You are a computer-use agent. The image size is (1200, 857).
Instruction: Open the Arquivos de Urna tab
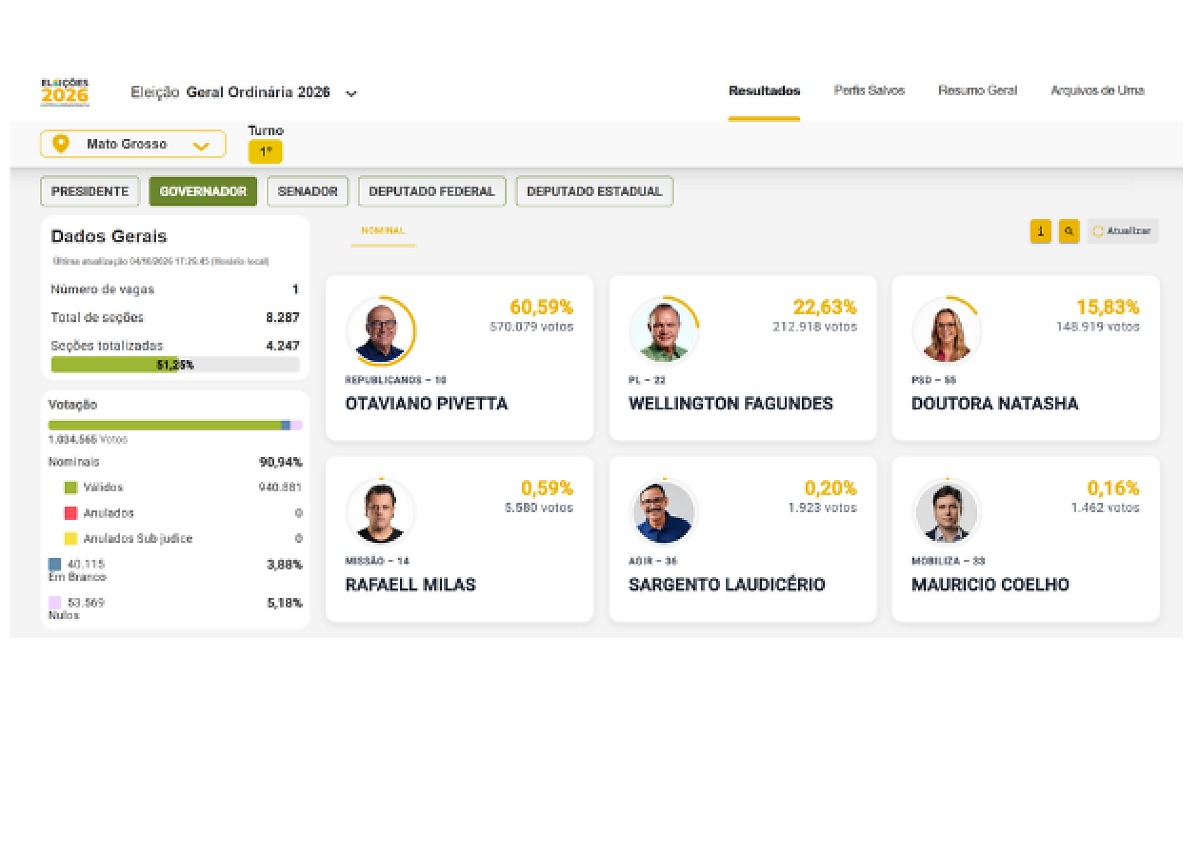pos(1097,91)
